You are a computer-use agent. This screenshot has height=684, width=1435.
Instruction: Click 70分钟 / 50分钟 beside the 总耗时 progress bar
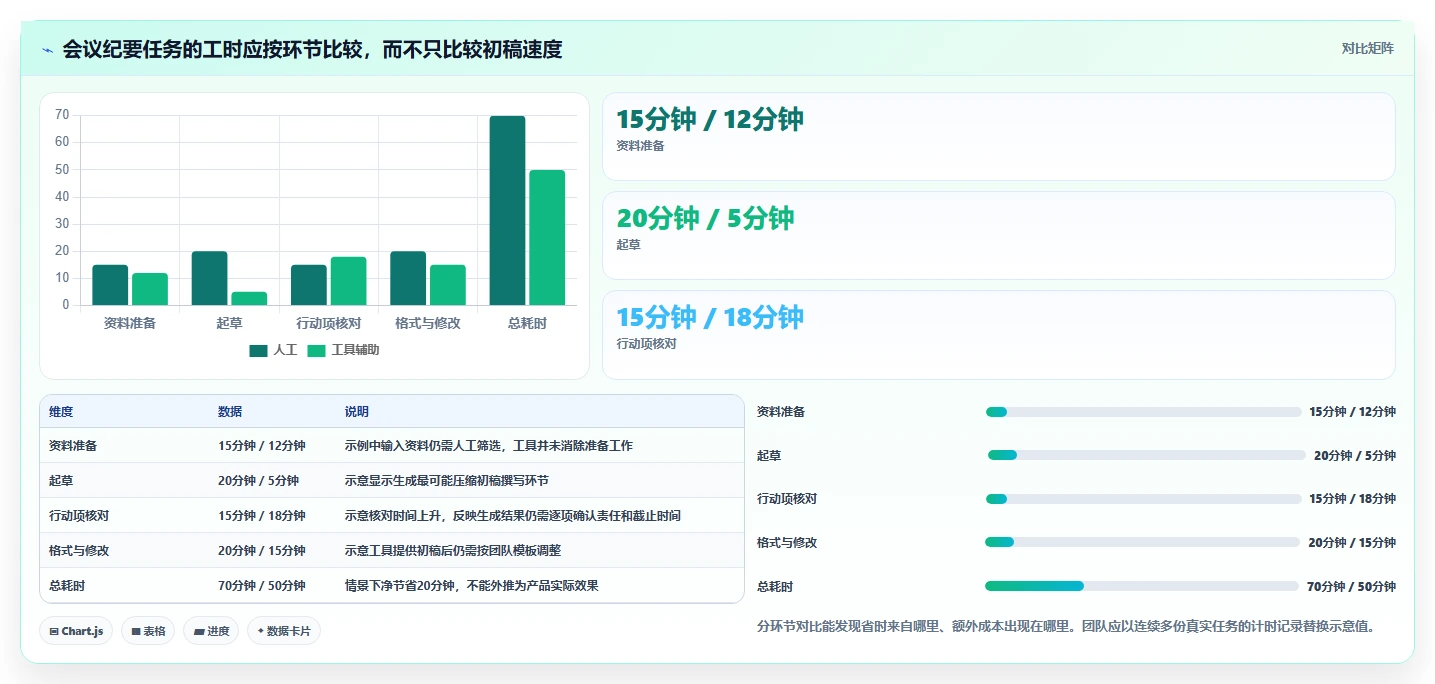[1351, 587]
